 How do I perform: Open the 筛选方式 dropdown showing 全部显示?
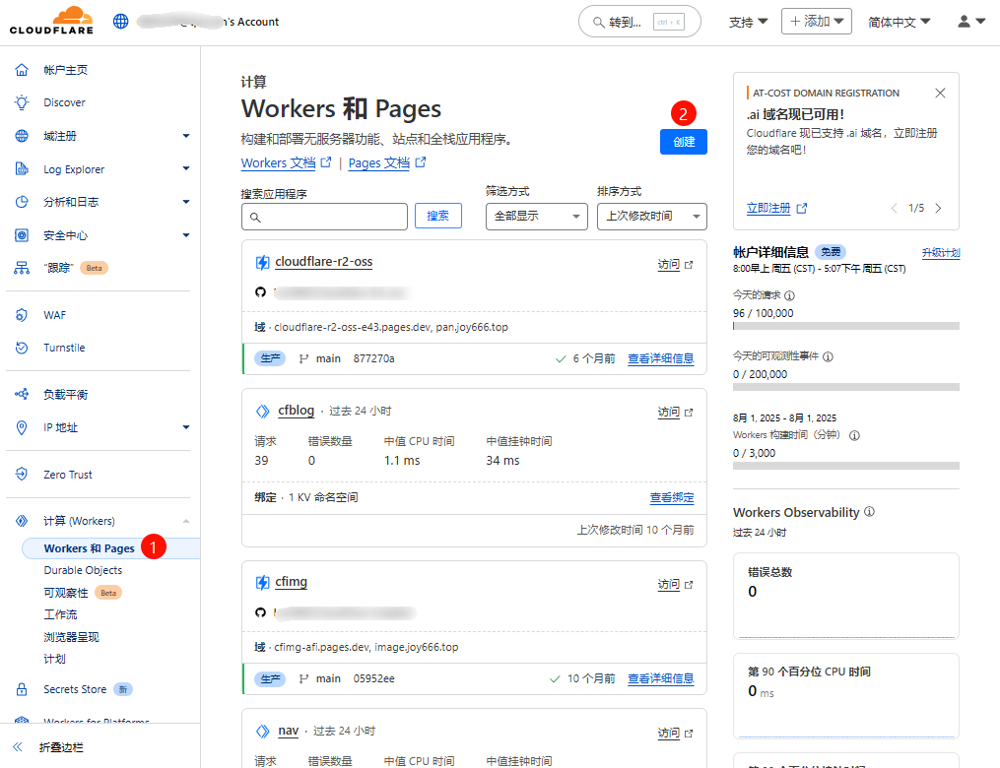coord(536,216)
